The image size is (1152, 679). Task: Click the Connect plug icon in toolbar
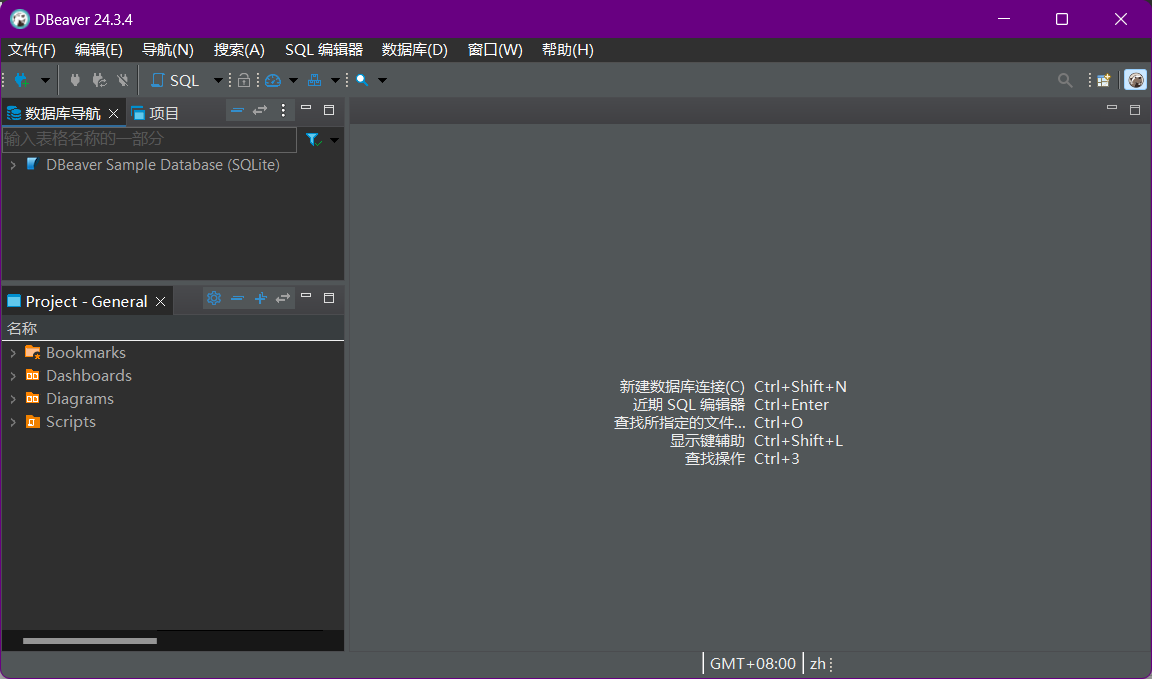click(x=75, y=80)
